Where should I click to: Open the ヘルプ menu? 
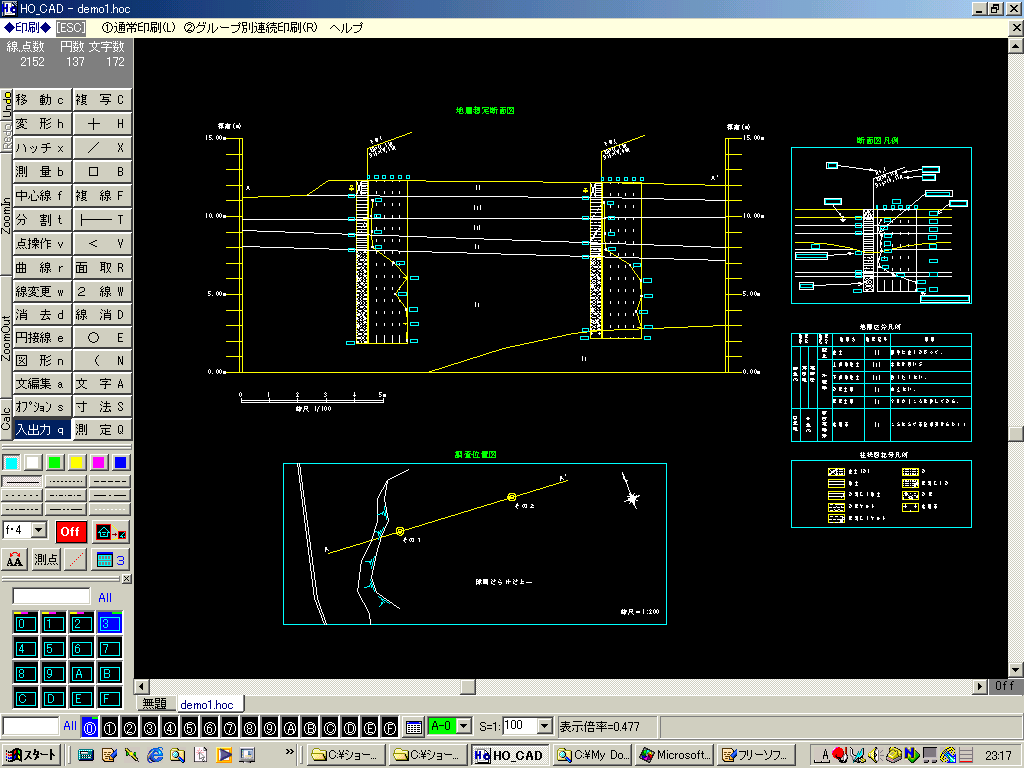click(347, 28)
